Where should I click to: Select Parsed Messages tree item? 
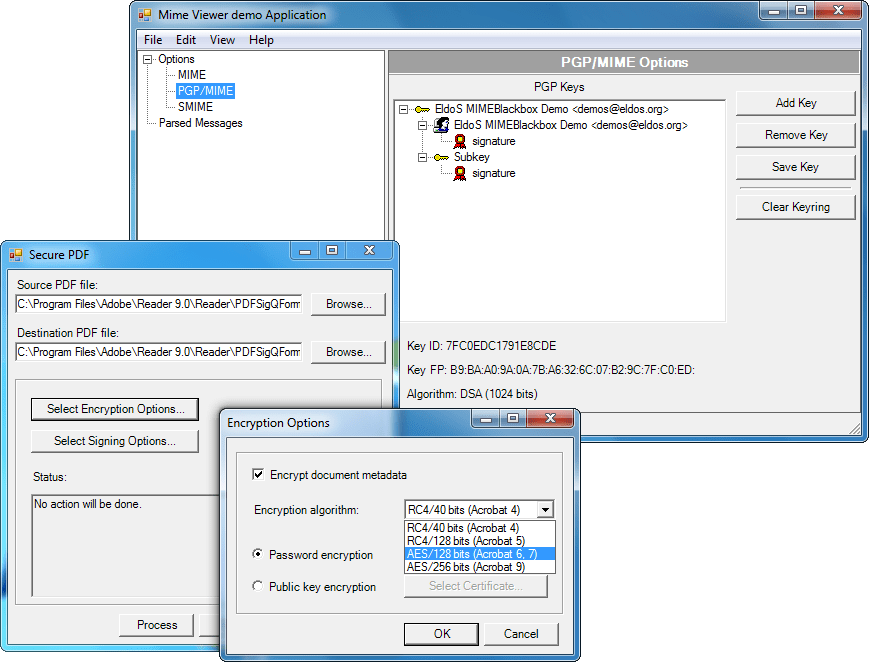coord(201,123)
